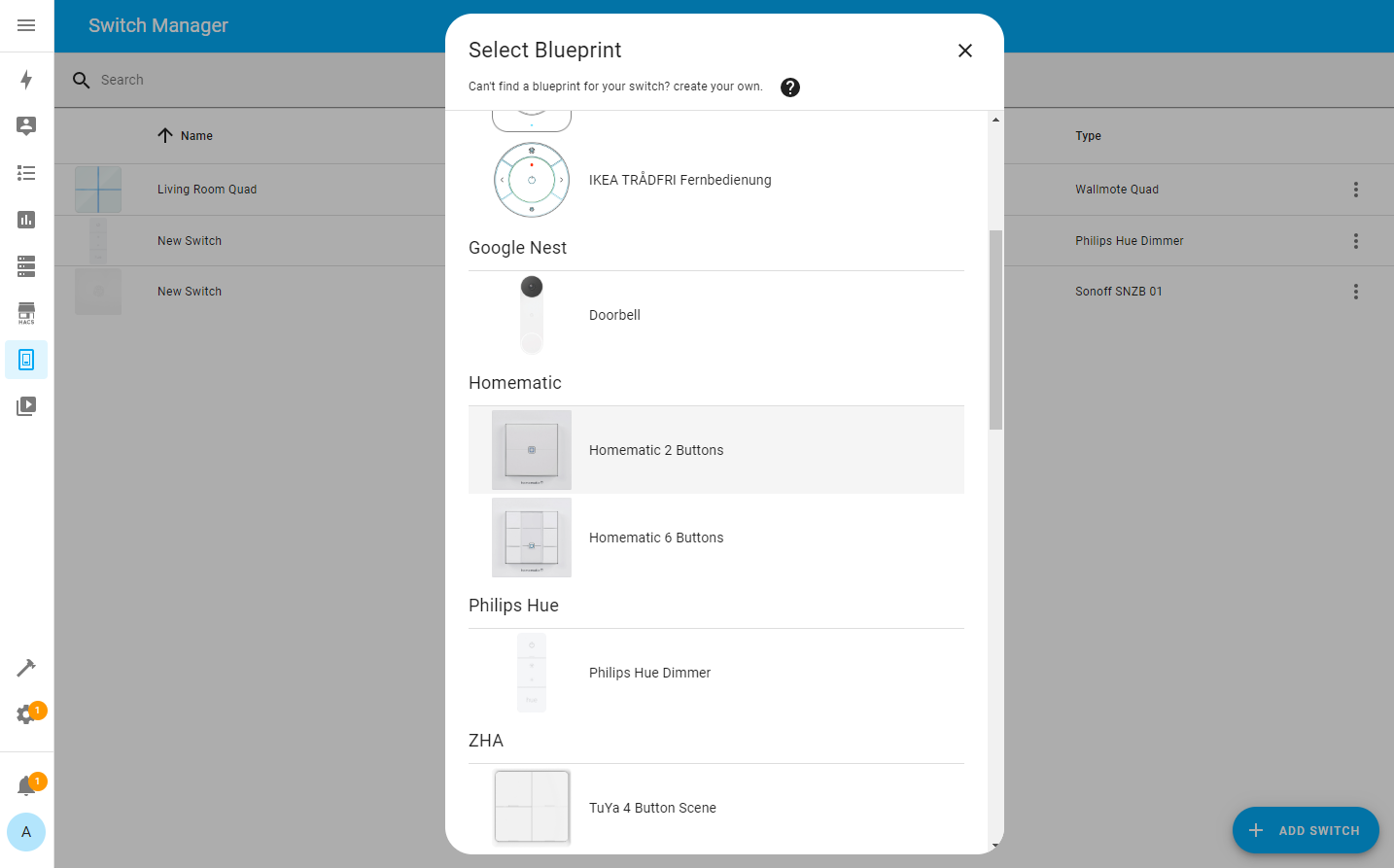Close the Select Blueprint dialog
Screen dimensions: 1394x868
coord(965,51)
